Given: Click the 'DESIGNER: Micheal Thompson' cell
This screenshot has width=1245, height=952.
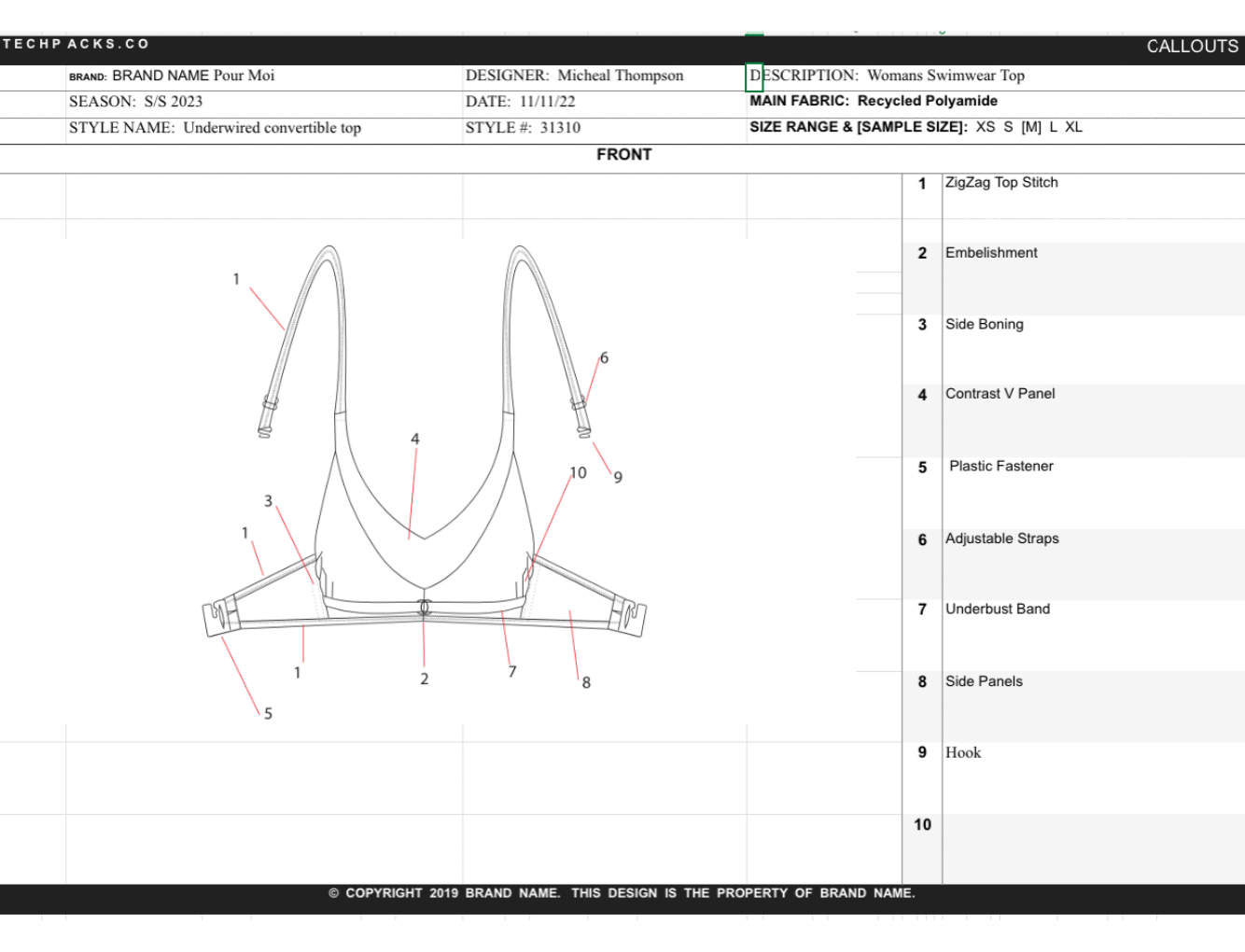Looking at the screenshot, I should 605,77.
